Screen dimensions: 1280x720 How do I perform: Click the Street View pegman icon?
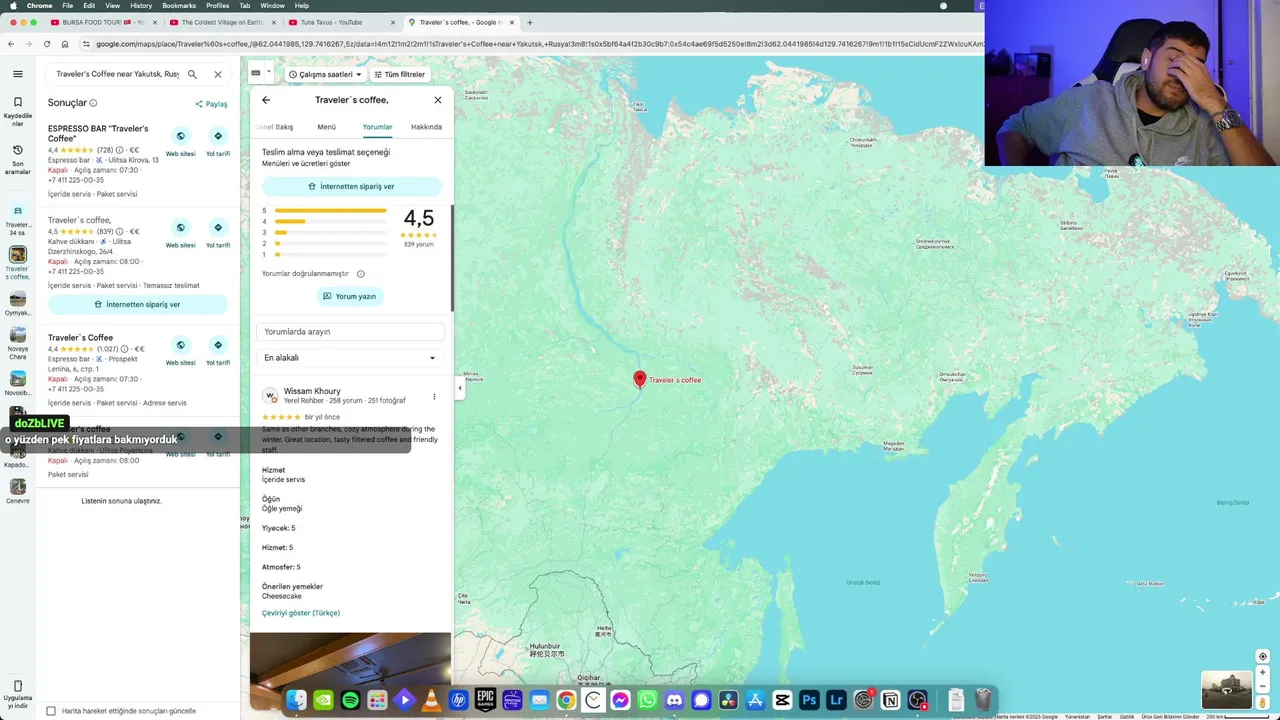coord(1263,703)
